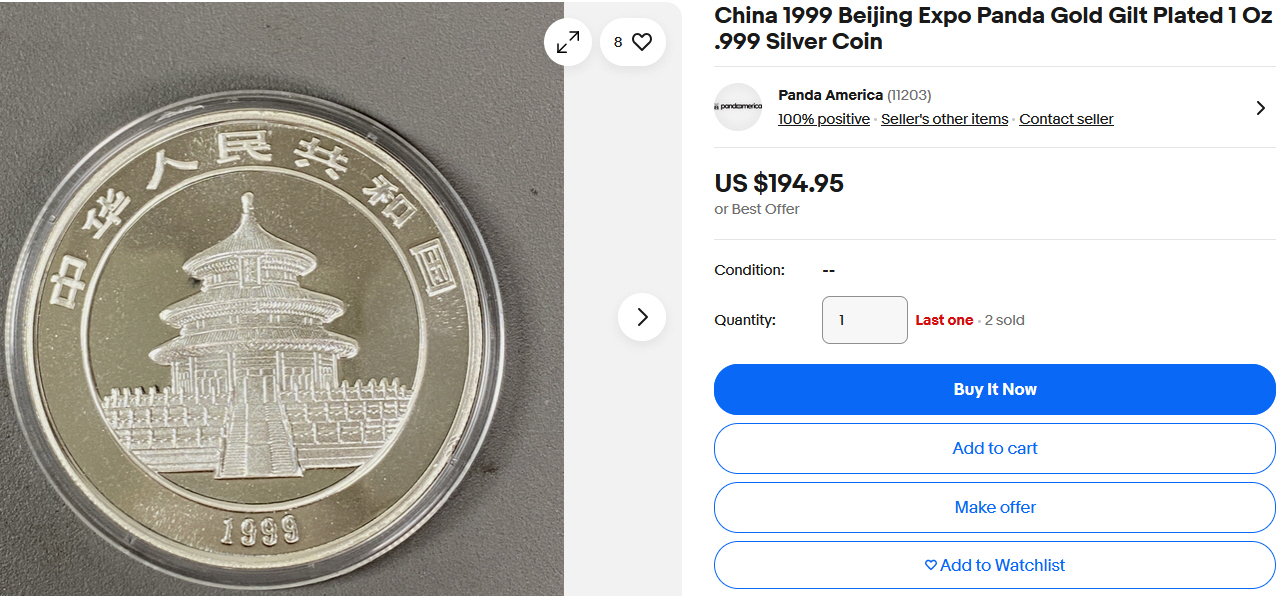Add the coin to your Watchlist
Viewport: 1286px width, 596px height.
point(994,565)
